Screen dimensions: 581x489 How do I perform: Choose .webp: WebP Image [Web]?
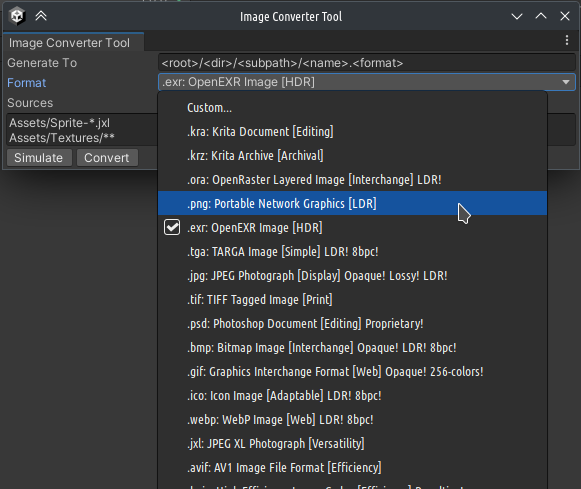[x=352, y=419]
